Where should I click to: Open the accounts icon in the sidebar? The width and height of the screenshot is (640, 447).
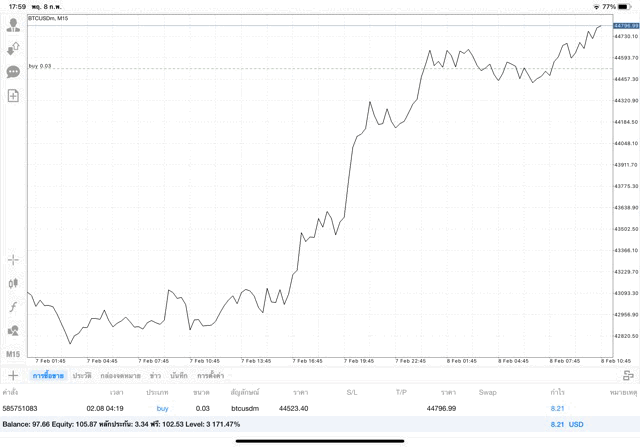click(x=13, y=25)
